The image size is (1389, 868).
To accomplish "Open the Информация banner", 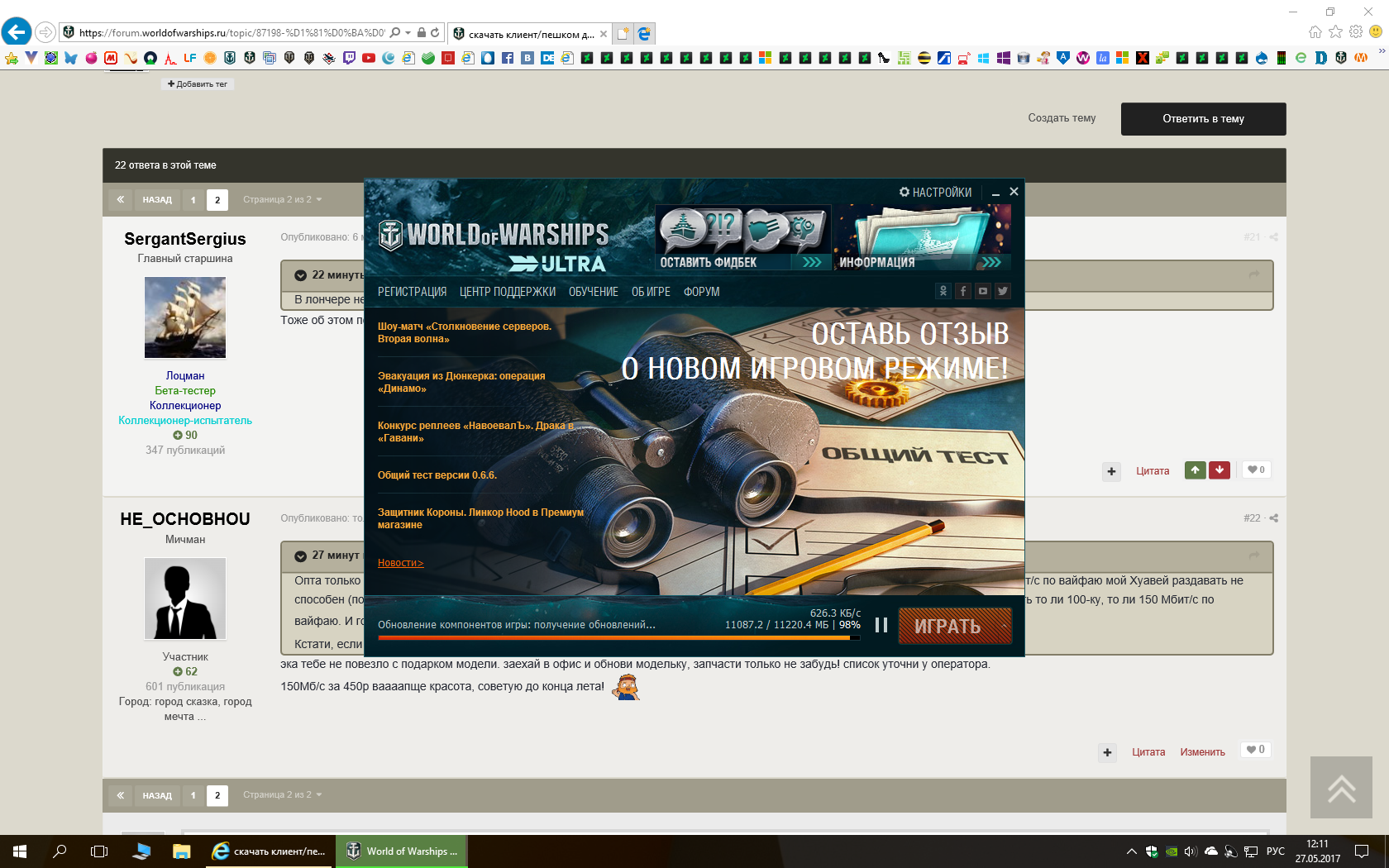I will pyautogui.click(x=922, y=238).
